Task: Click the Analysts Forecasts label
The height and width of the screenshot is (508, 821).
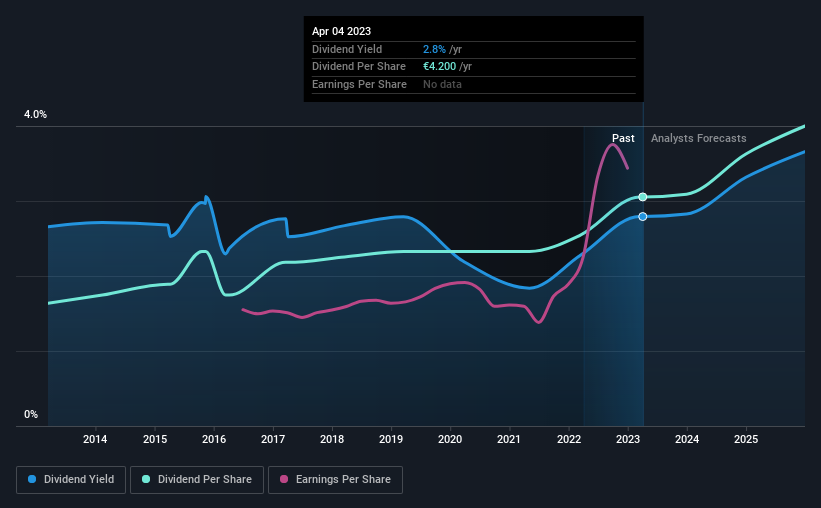Action: (x=698, y=138)
